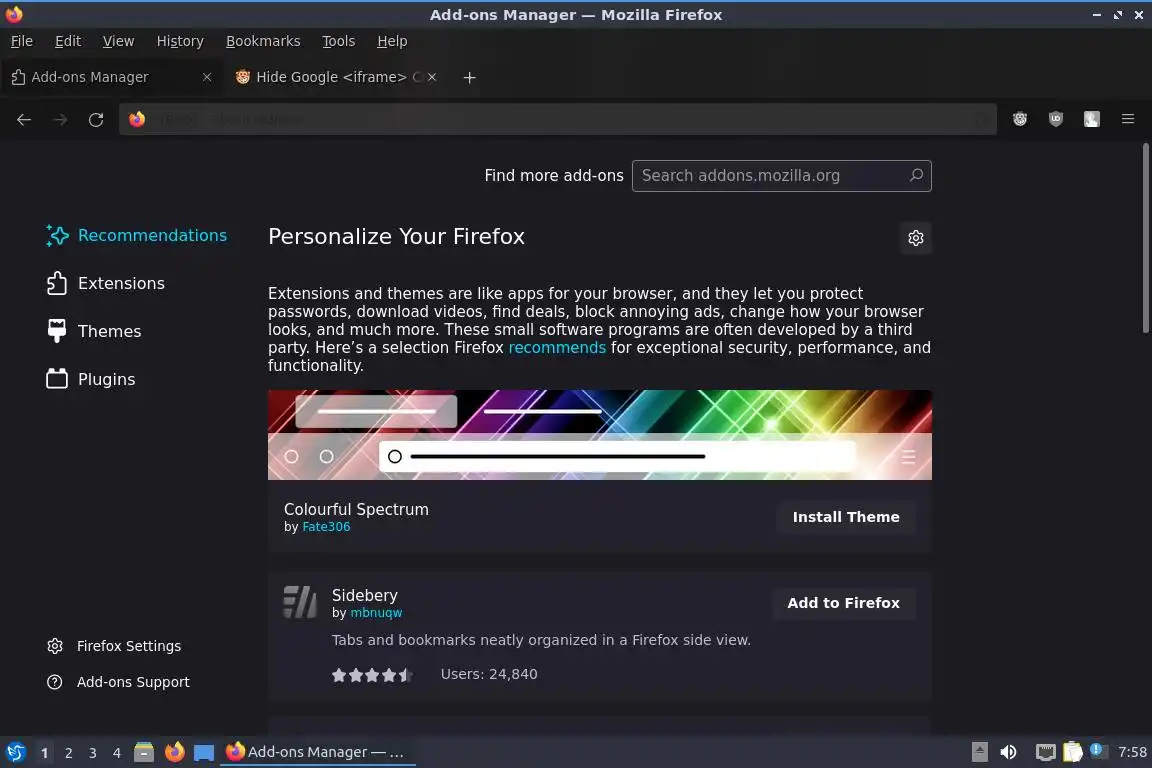Screen dimensions: 1152x768
Task: Select Extensions in the sidebar
Action: pyautogui.click(x=107, y=283)
